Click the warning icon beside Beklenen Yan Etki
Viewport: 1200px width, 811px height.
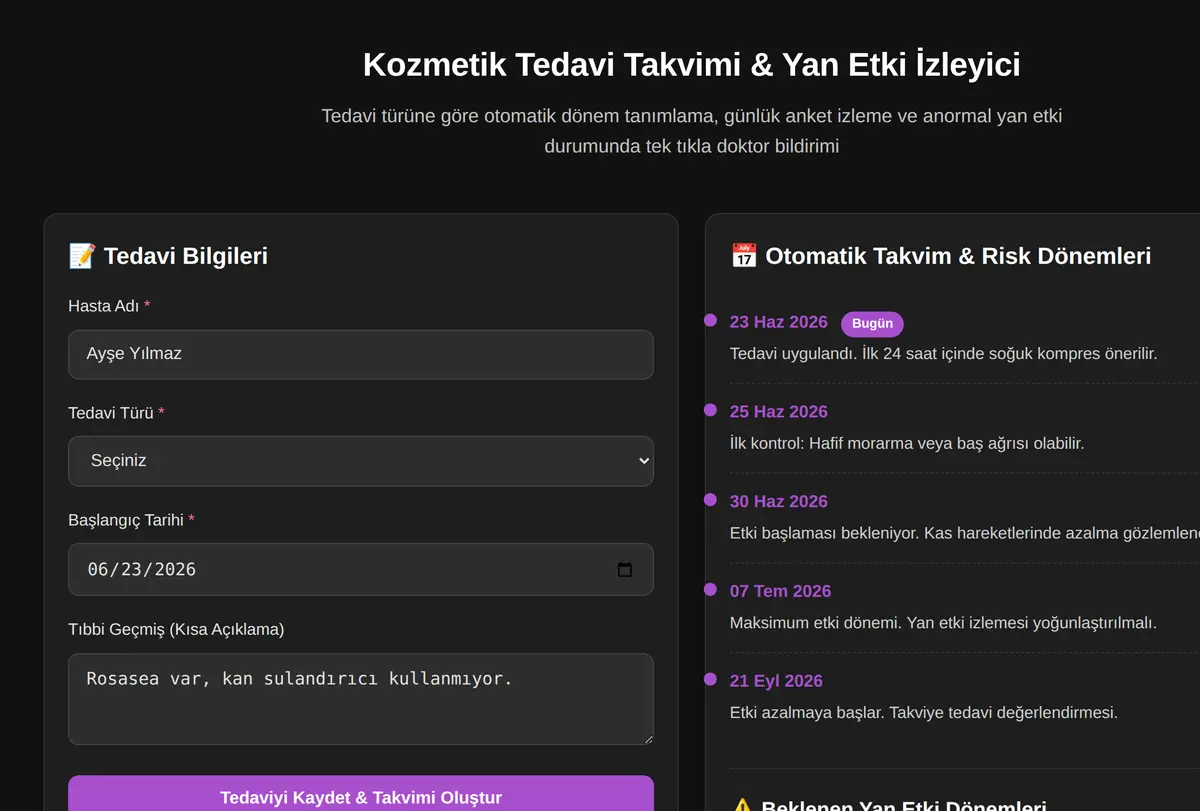(x=742, y=806)
